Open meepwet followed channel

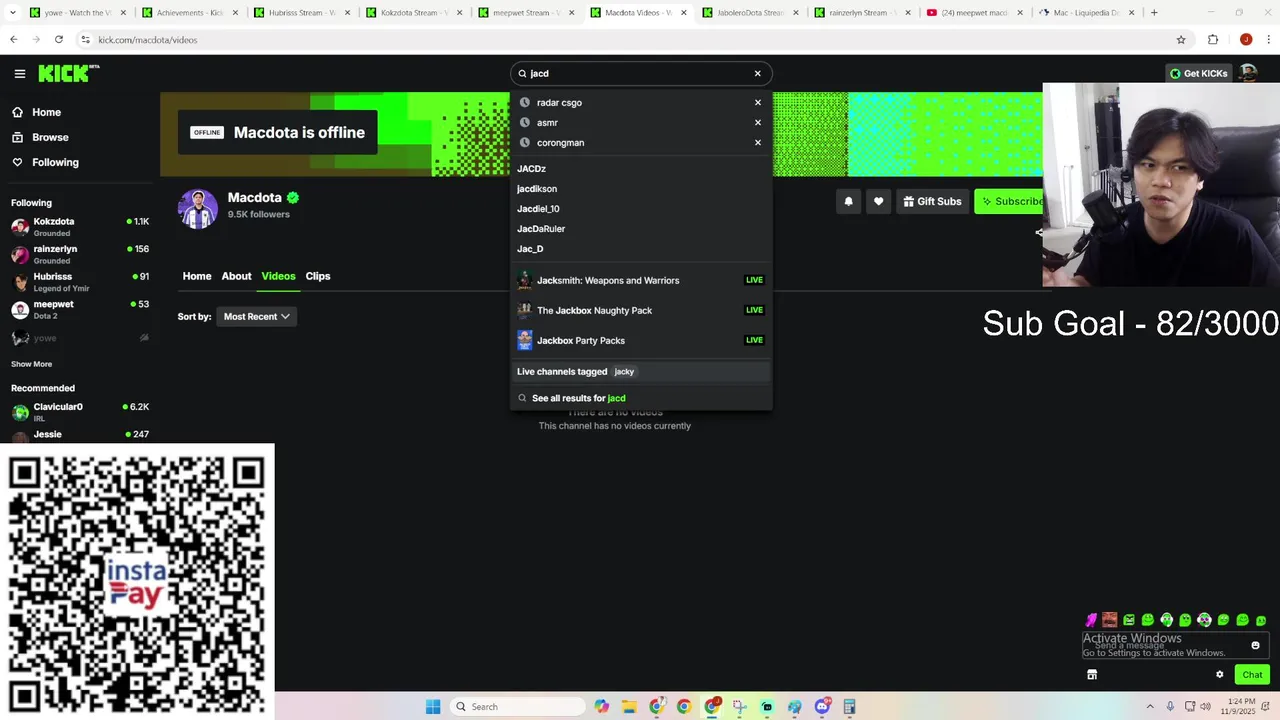[x=80, y=310]
